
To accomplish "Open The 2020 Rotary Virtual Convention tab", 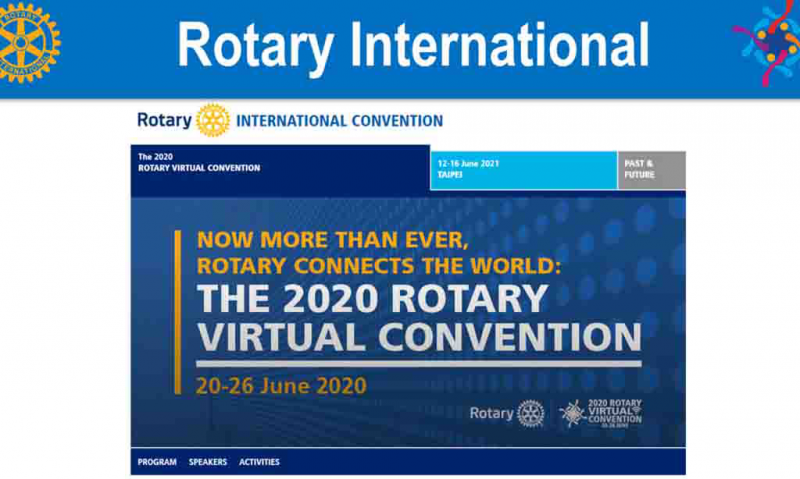I will tap(280, 170).
